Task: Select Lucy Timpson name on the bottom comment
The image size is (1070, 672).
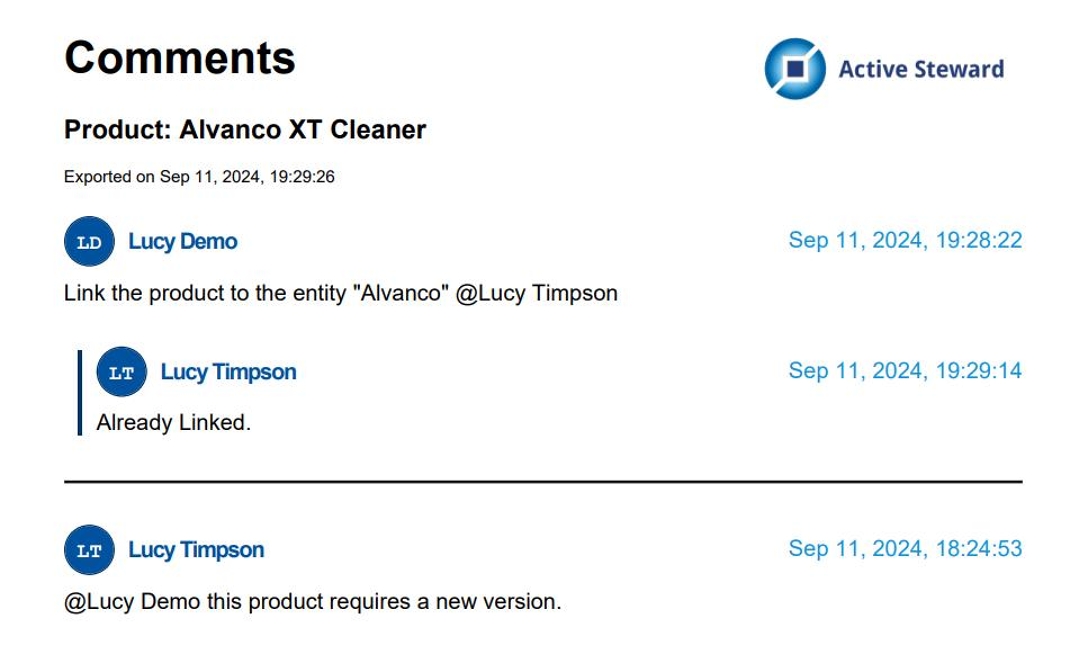Action: [196, 550]
